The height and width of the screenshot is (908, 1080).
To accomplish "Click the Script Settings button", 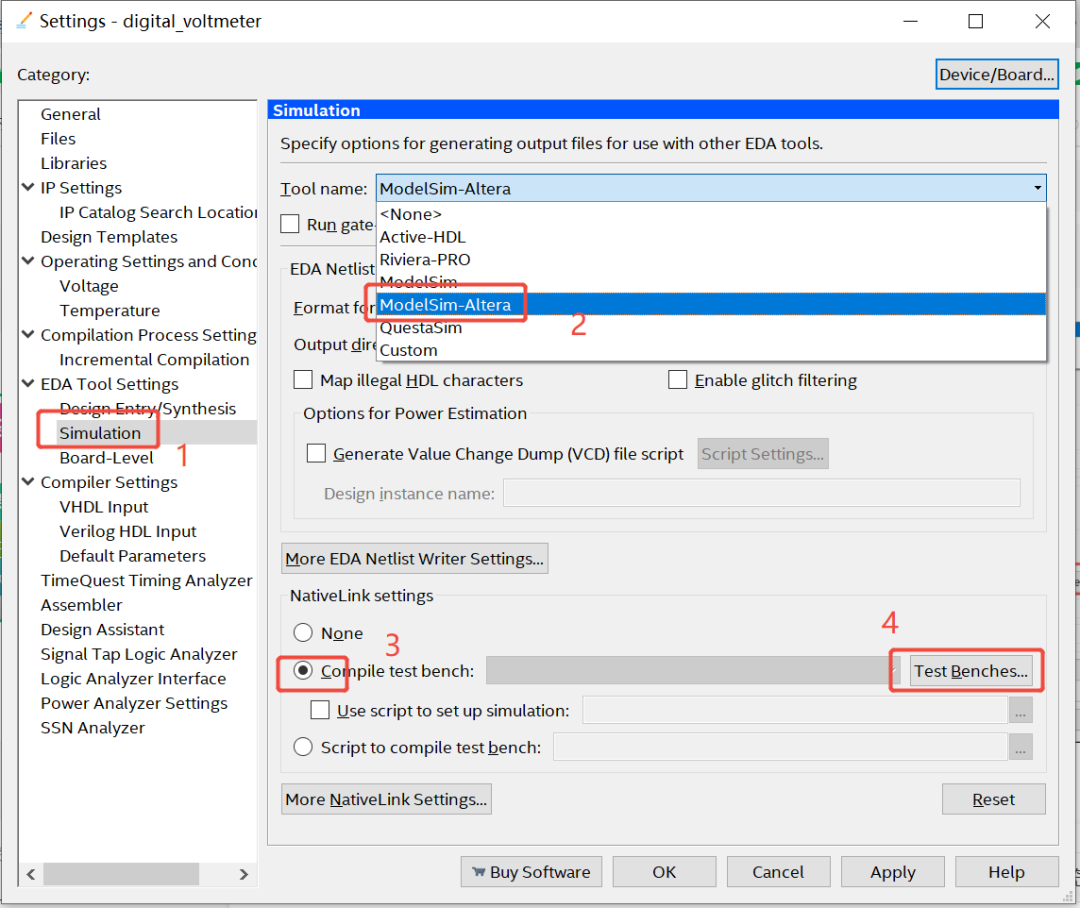I will [x=762, y=453].
